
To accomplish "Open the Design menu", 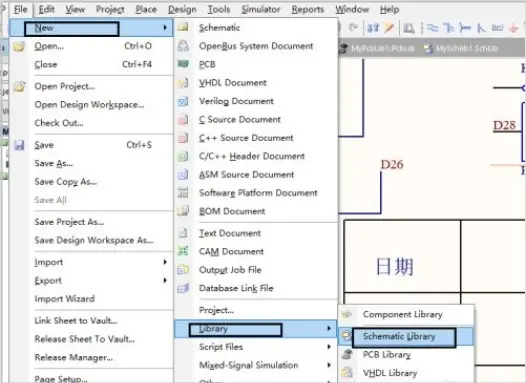I will (182, 9).
